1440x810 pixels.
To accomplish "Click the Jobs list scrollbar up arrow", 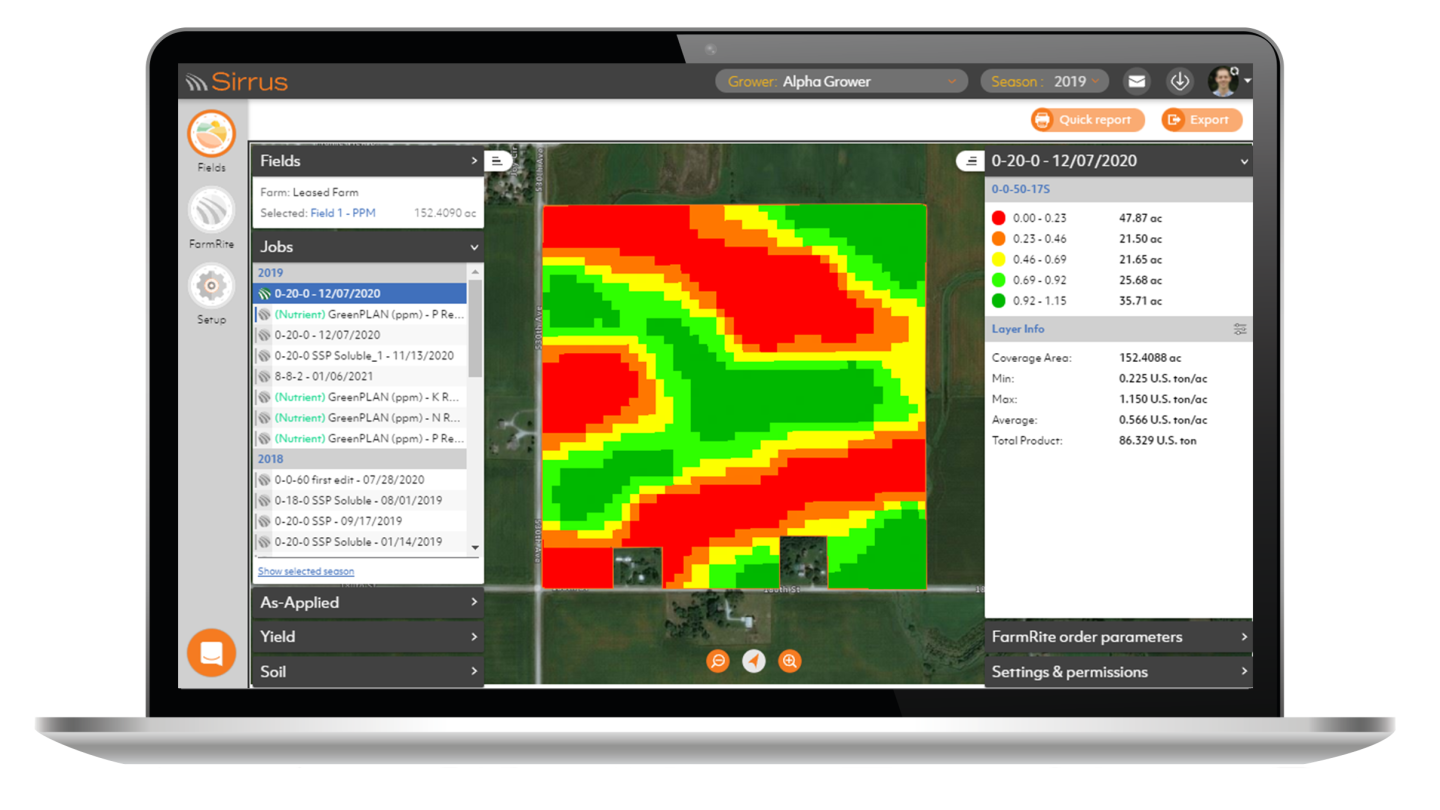I will pyautogui.click(x=475, y=272).
